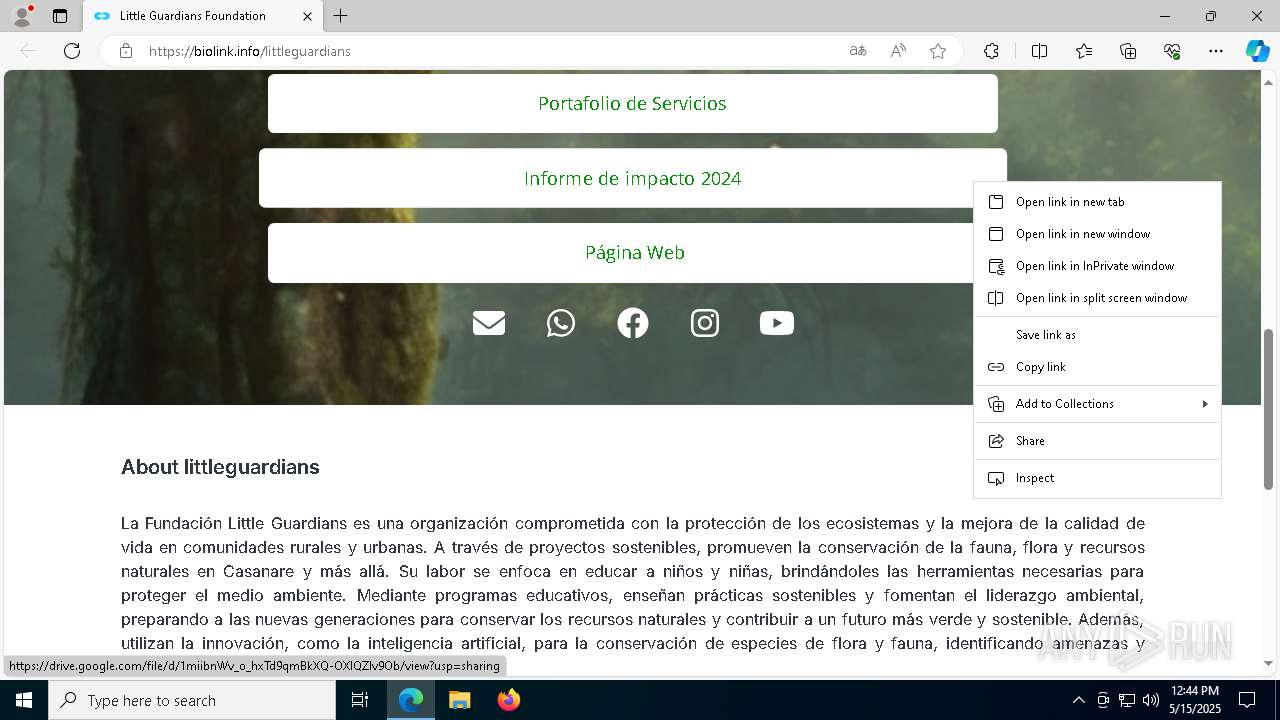Open the Extensions puzzle icon
1280x720 pixels.
[x=991, y=51]
